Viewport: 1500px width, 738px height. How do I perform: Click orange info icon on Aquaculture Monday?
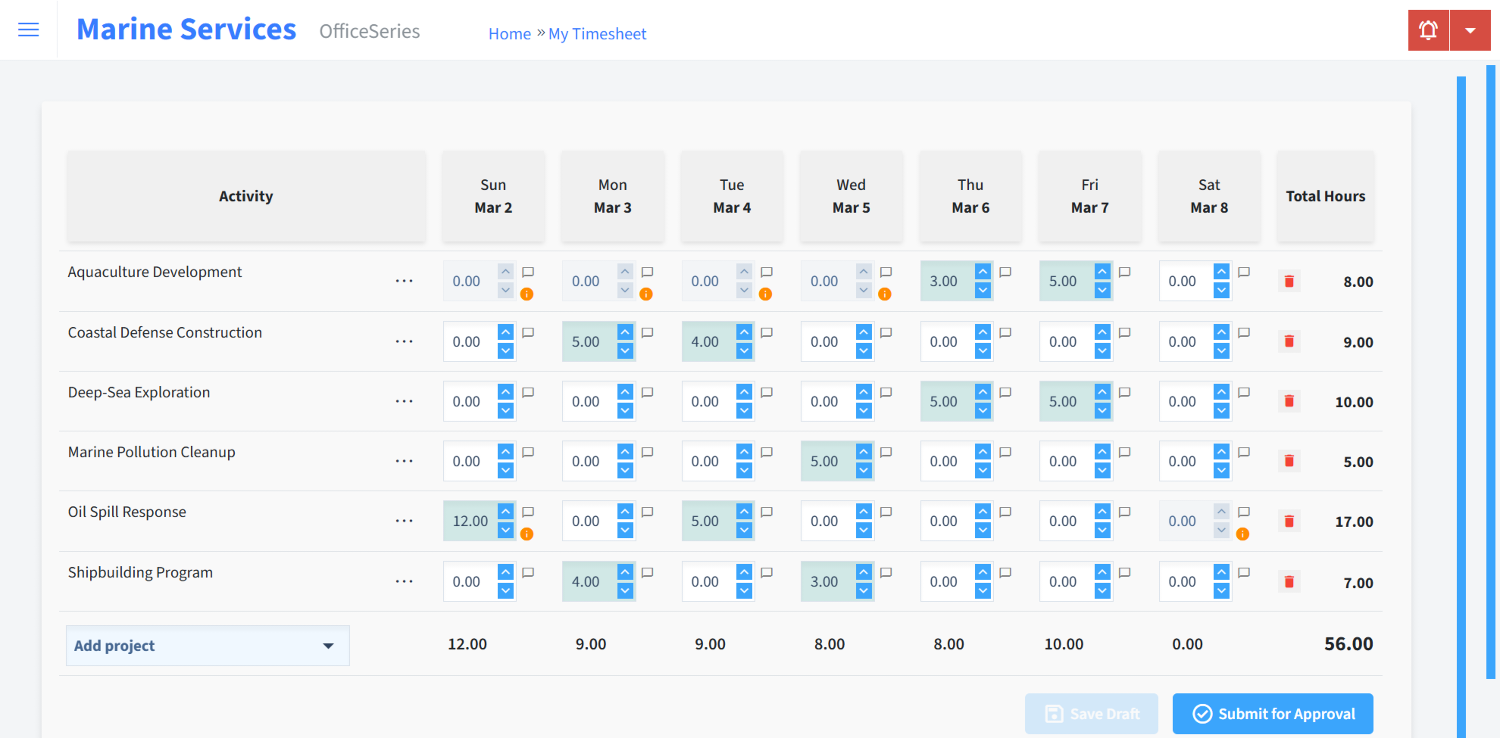click(x=646, y=294)
